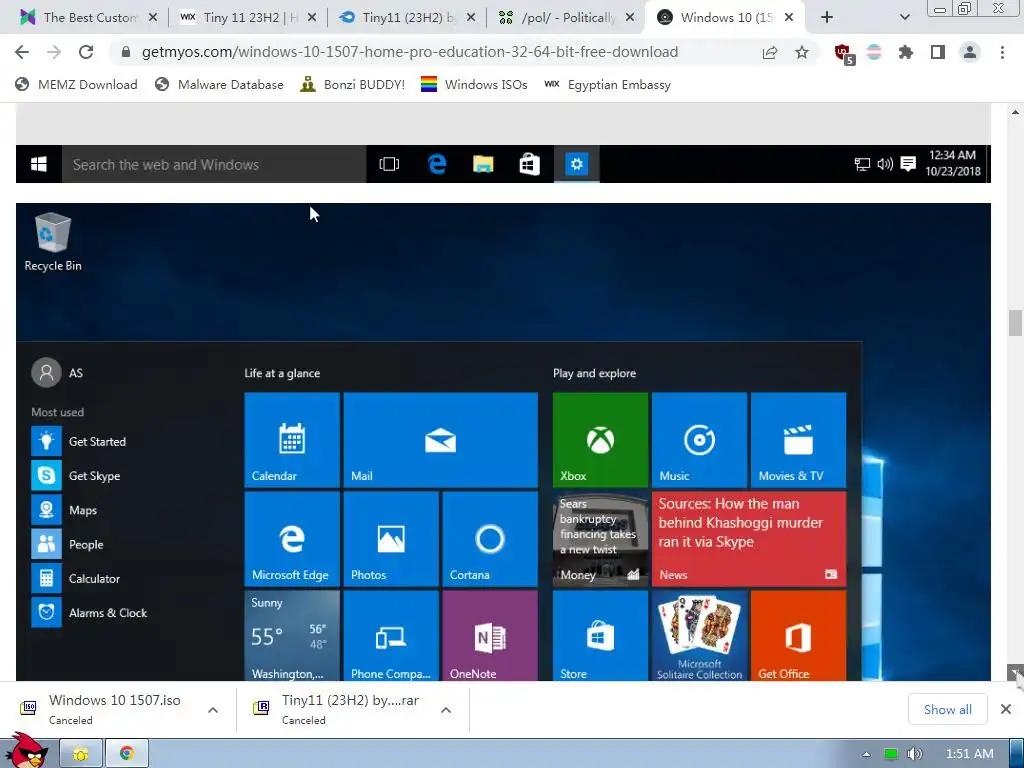1024x768 pixels.
Task: Click the address bar URL
Action: click(x=409, y=52)
